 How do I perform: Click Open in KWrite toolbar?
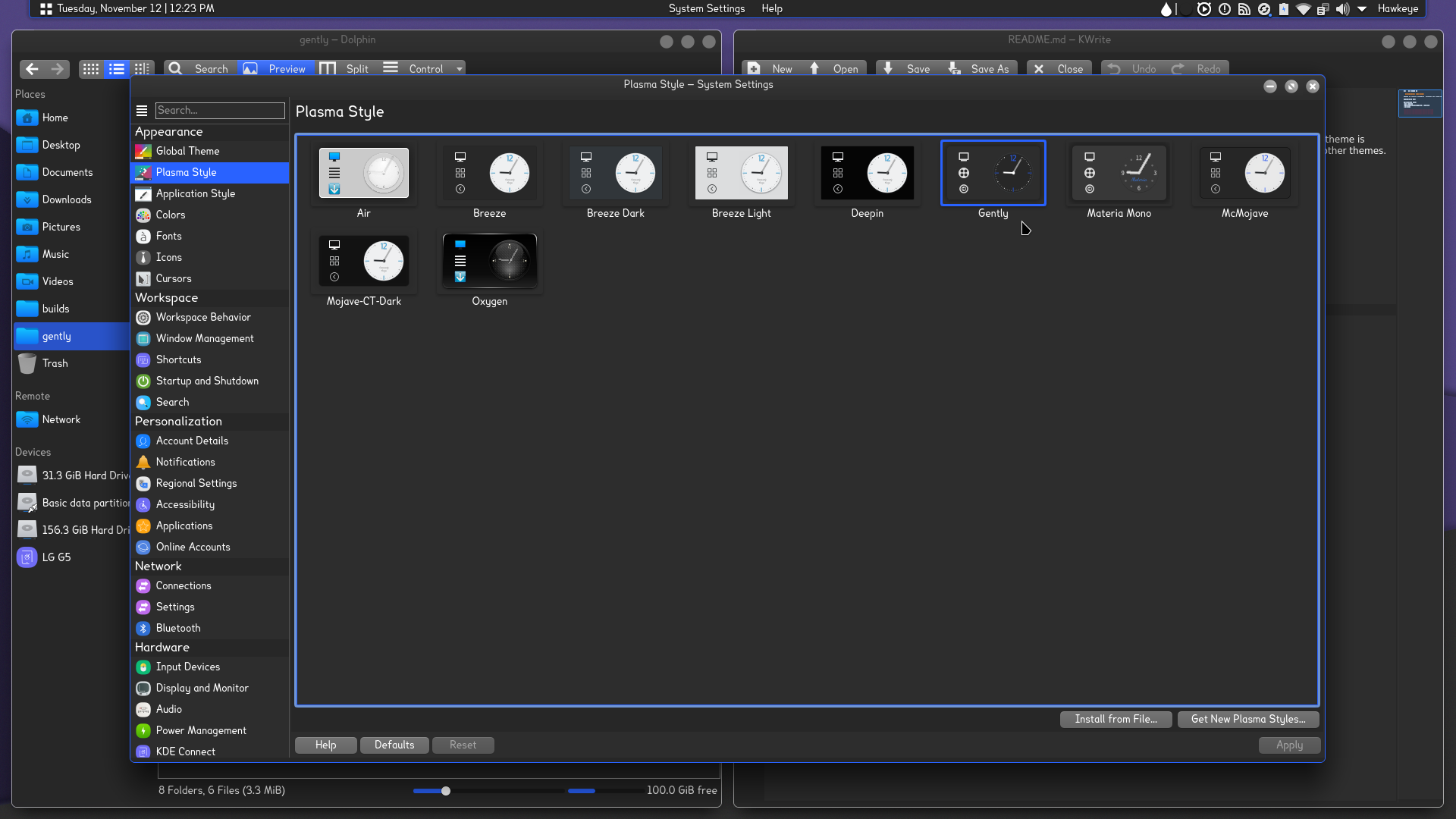pos(834,68)
